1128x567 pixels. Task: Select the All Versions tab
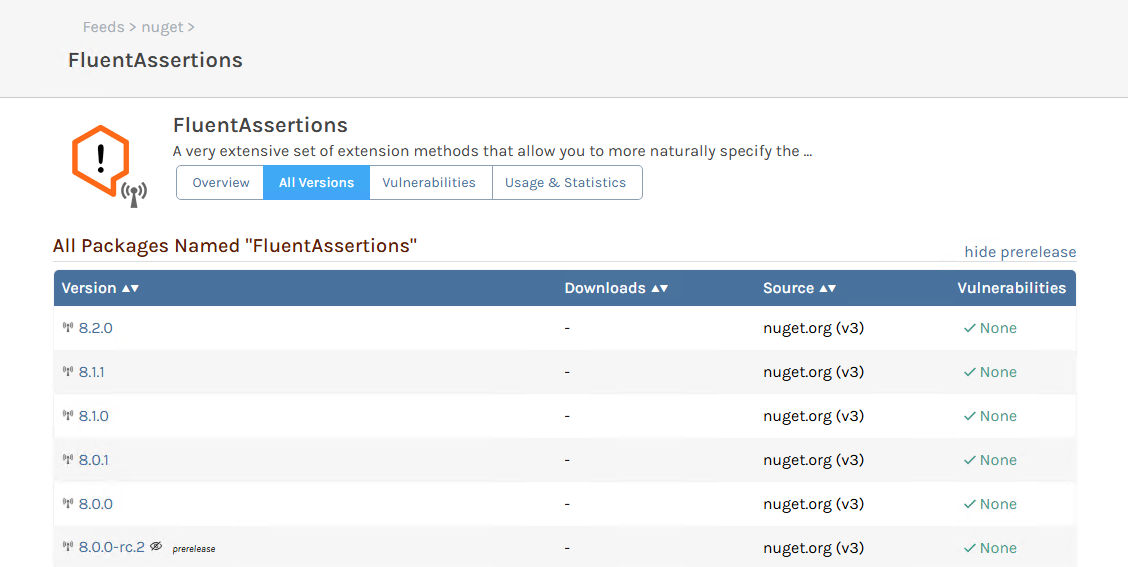317,183
